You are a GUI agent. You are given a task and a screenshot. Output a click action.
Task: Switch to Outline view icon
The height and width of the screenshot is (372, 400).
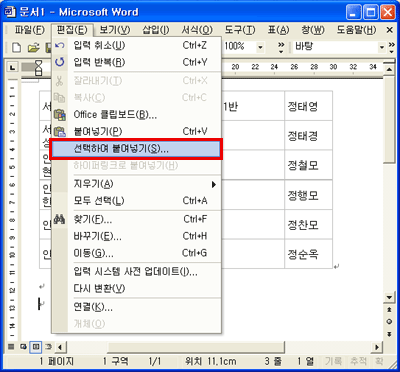click(x=47, y=347)
